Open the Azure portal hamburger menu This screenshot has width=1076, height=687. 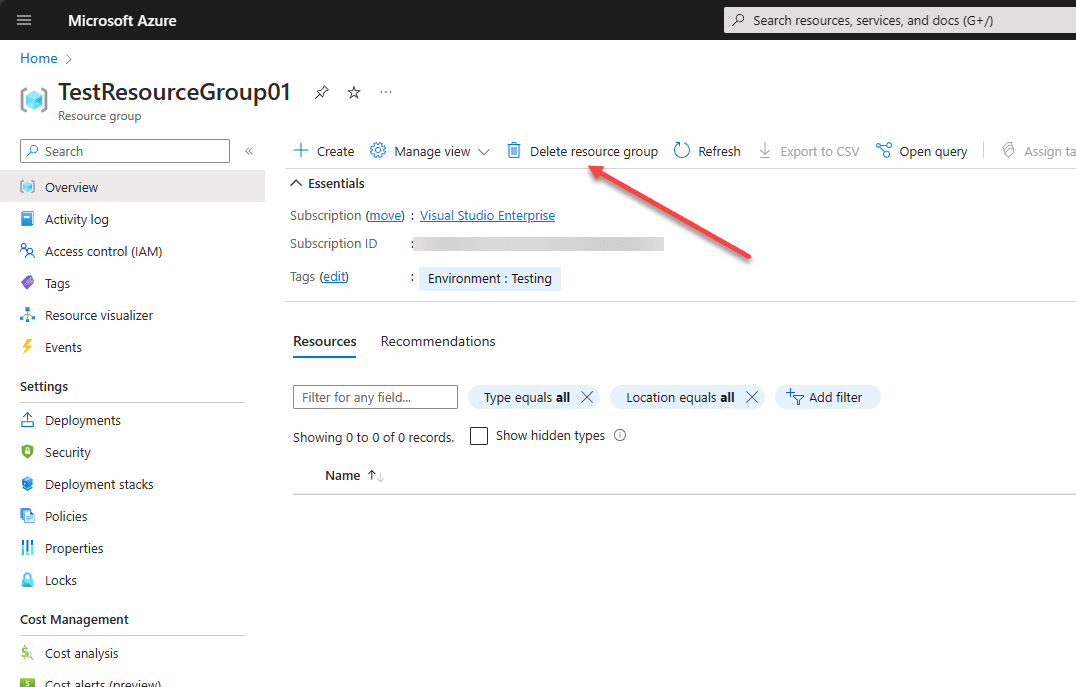[24, 20]
